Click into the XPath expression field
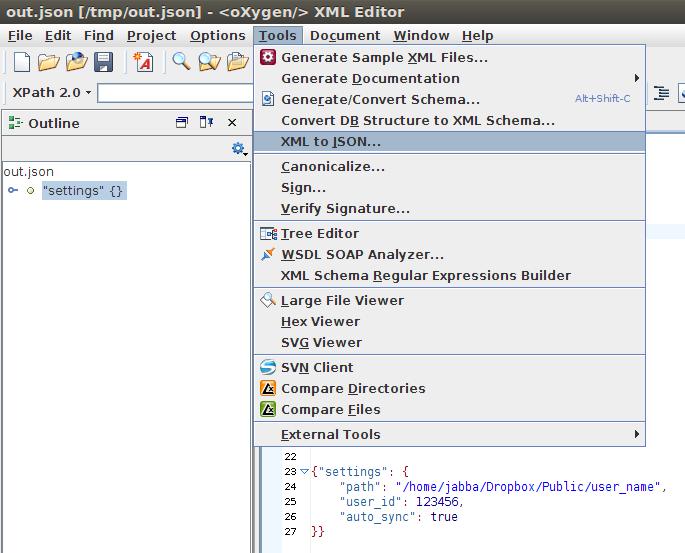The image size is (685, 553). pos(175,93)
